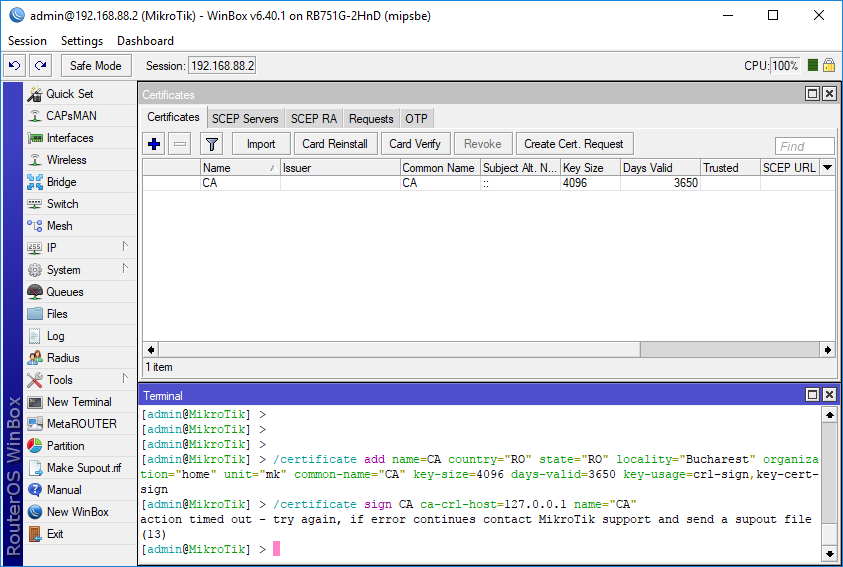Click the redo arrow icon in toolbar
Image resolution: width=843 pixels, height=567 pixels.
[40, 66]
